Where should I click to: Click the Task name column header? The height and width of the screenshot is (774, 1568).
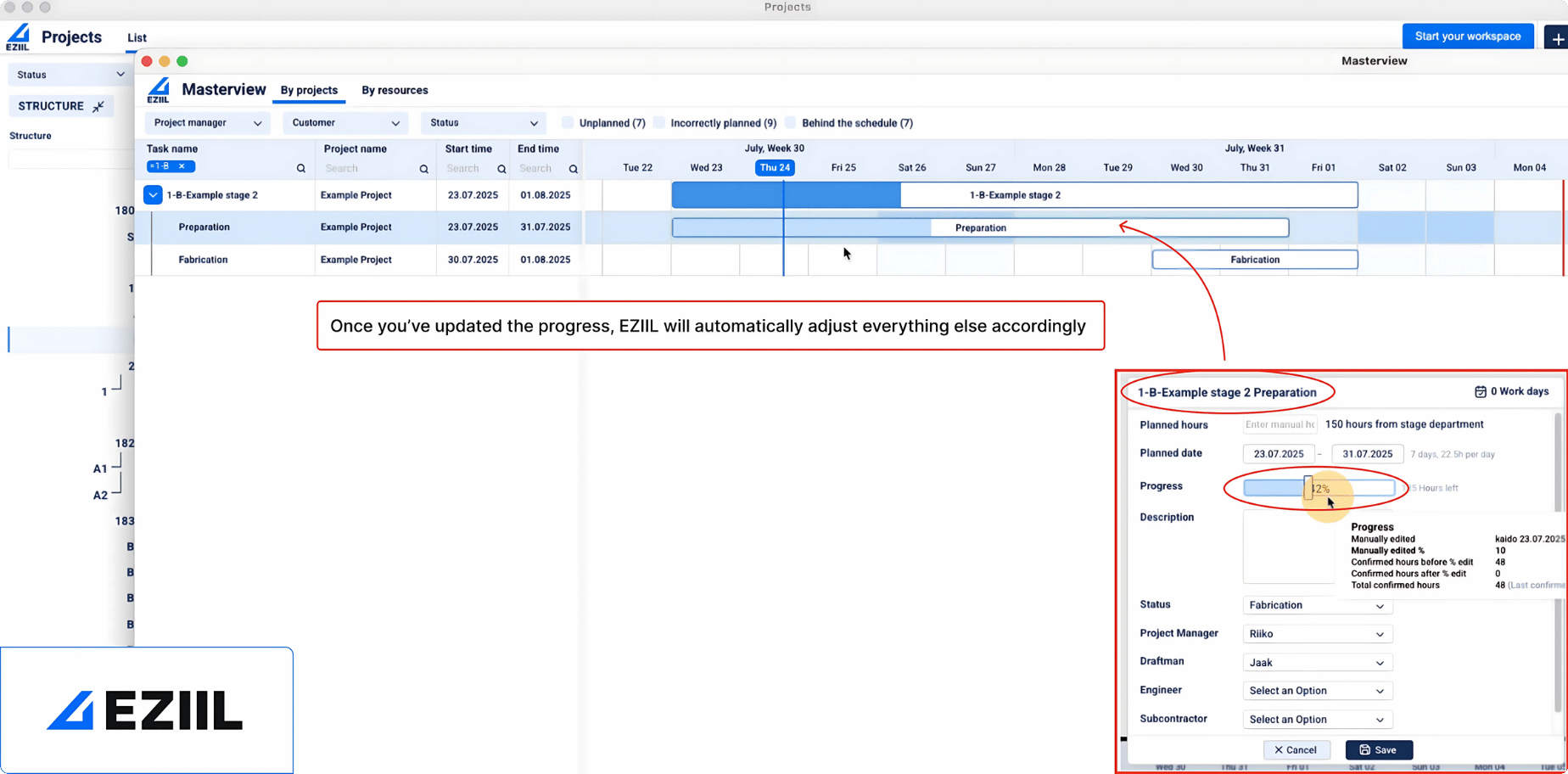(x=172, y=149)
